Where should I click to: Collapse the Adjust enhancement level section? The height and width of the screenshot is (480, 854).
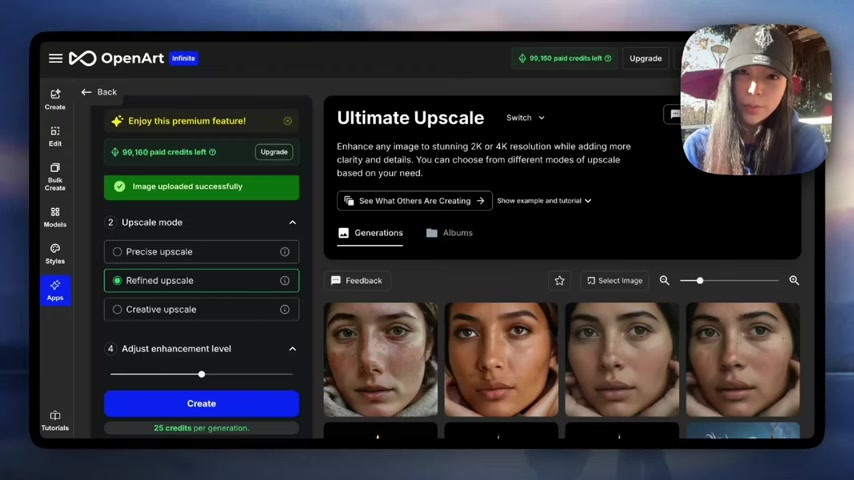click(x=292, y=349)
